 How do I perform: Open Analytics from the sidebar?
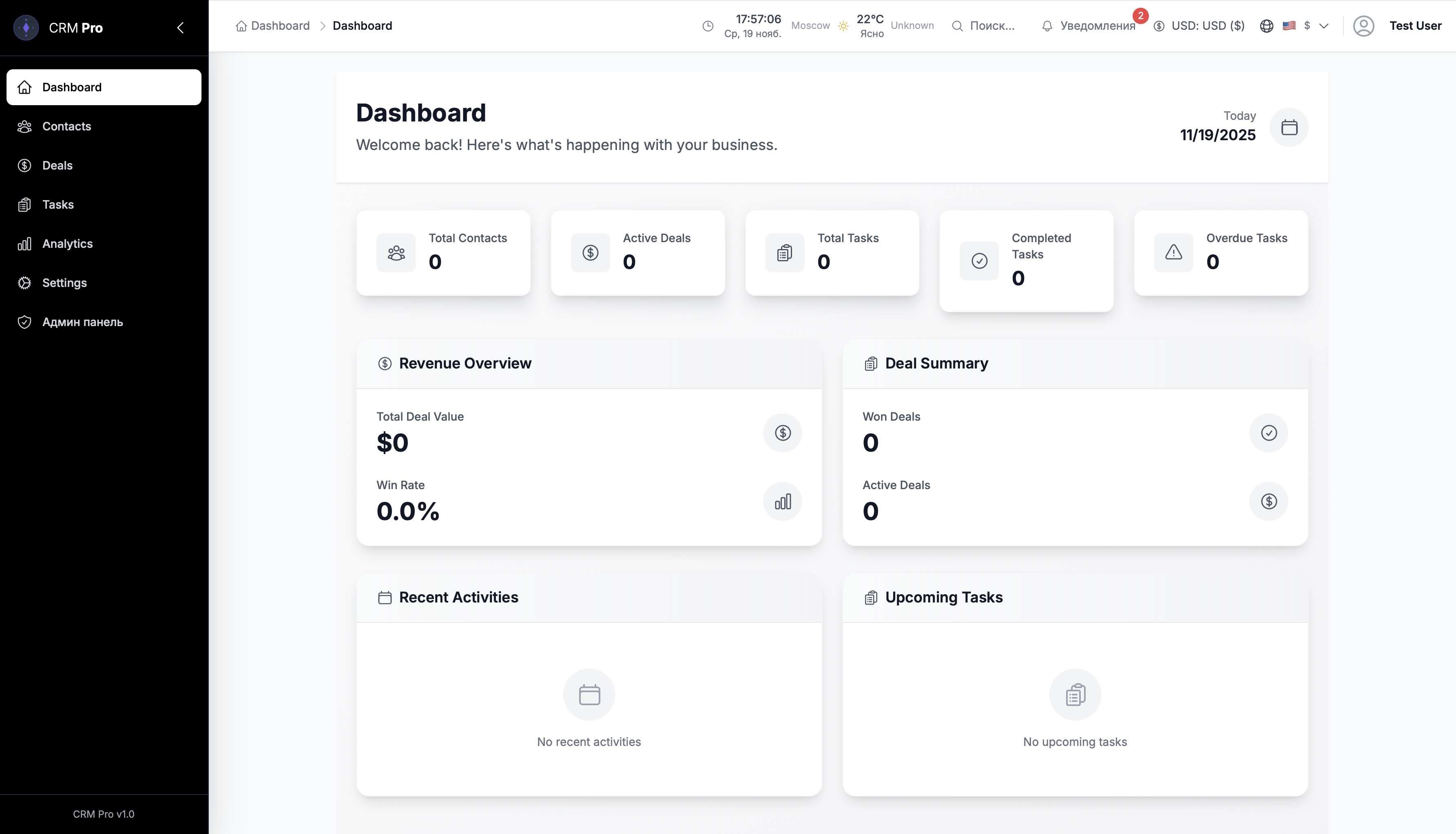click(x=67, y=243)
